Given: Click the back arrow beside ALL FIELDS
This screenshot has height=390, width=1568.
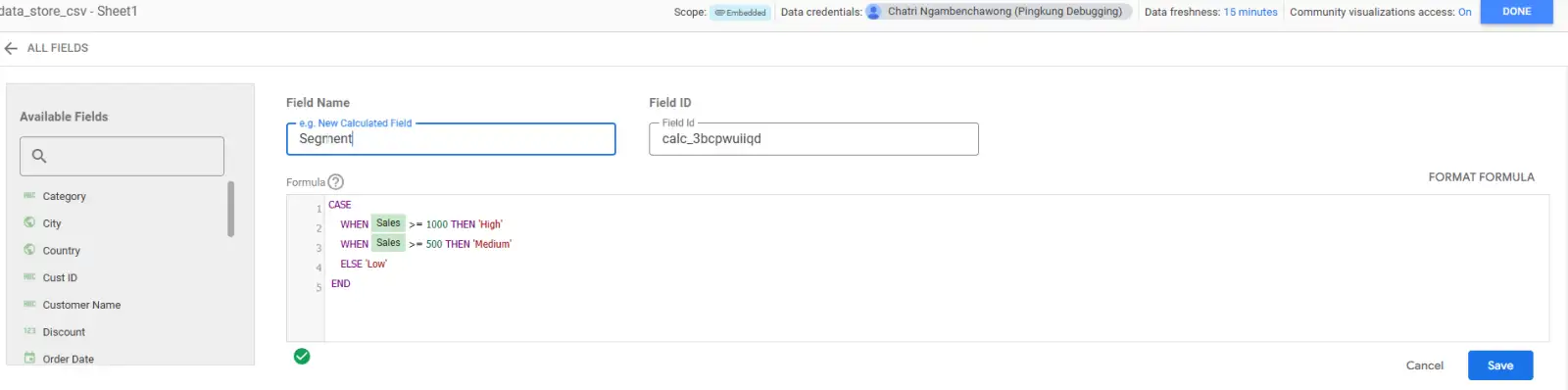Looking at the screenshot, I should coord(11,48).
